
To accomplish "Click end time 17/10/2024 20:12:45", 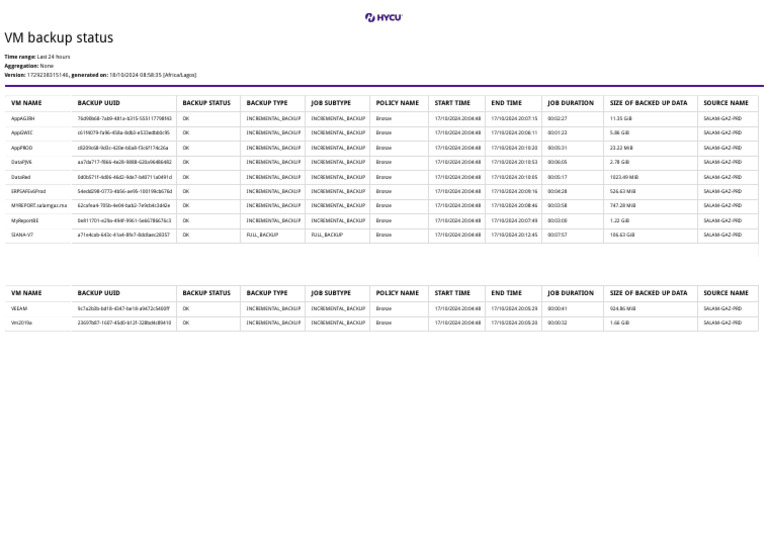I will point(514,235).
